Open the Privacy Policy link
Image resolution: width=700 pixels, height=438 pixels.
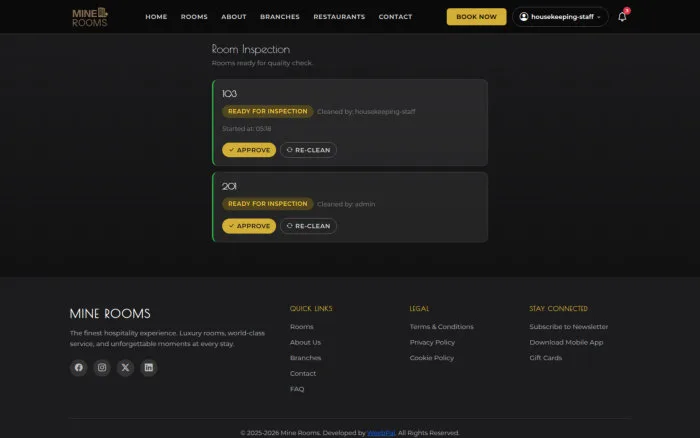pyautogui.click(x=432, y=342)
